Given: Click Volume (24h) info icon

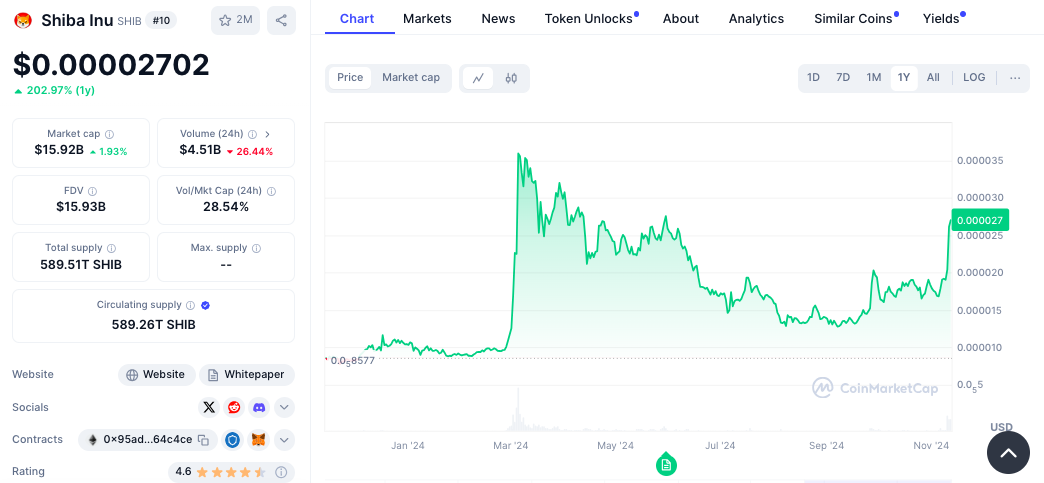Looking at the screenshot, I should tap(253, 134).
